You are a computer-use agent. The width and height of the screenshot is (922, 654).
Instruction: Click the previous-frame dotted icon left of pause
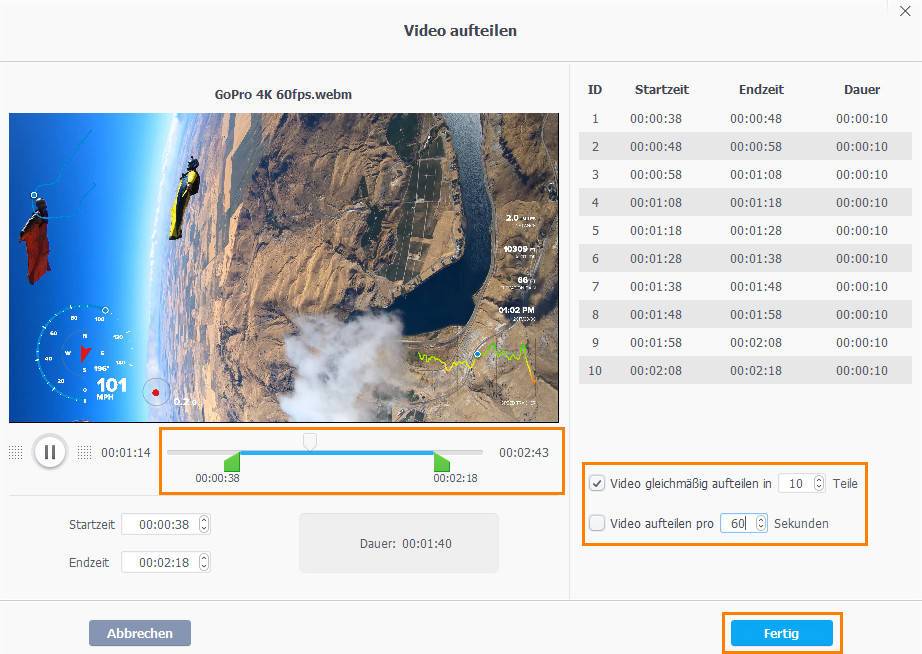(15, 452)
